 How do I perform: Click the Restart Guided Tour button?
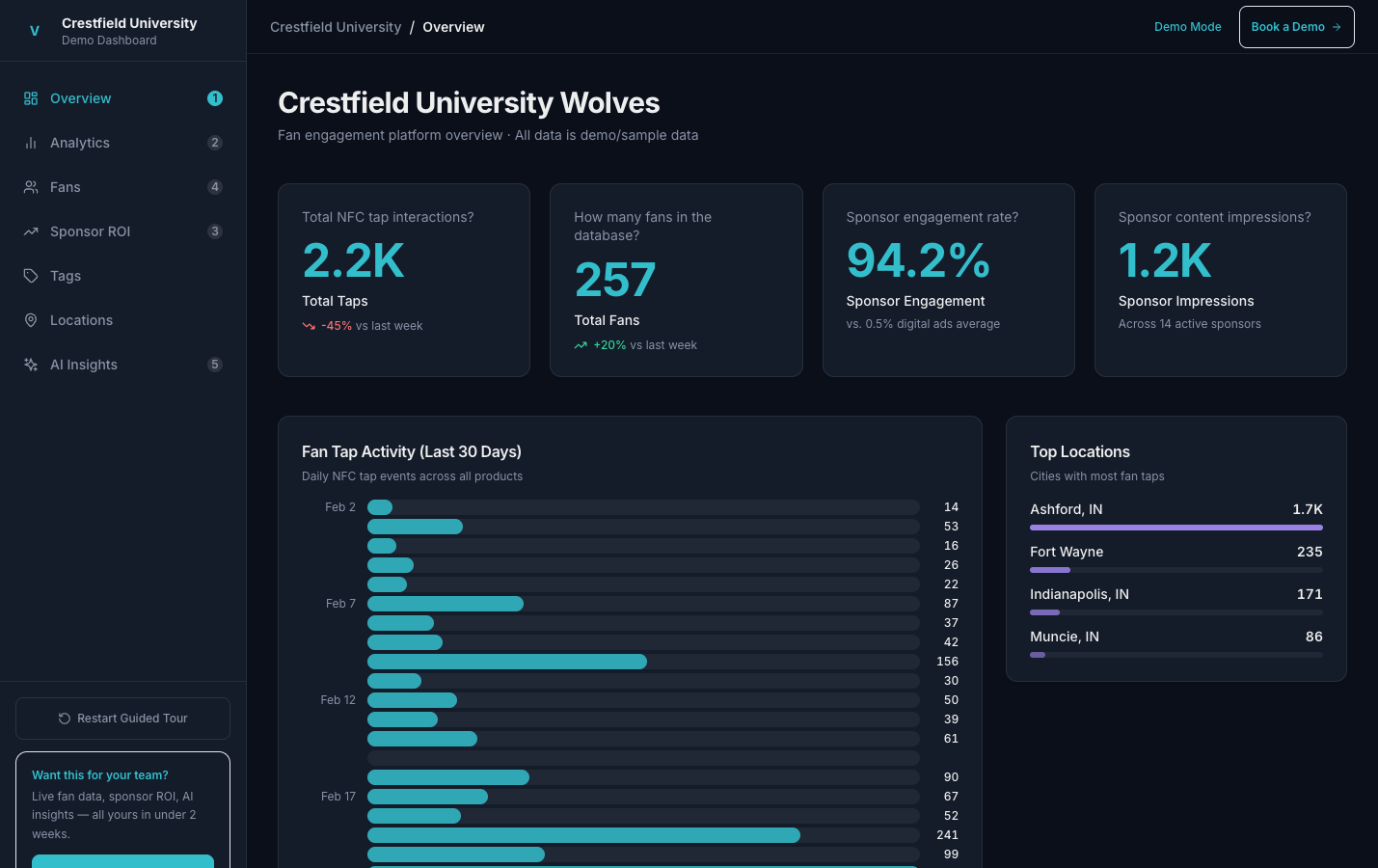pyautogui.click(x=122, y=719)
